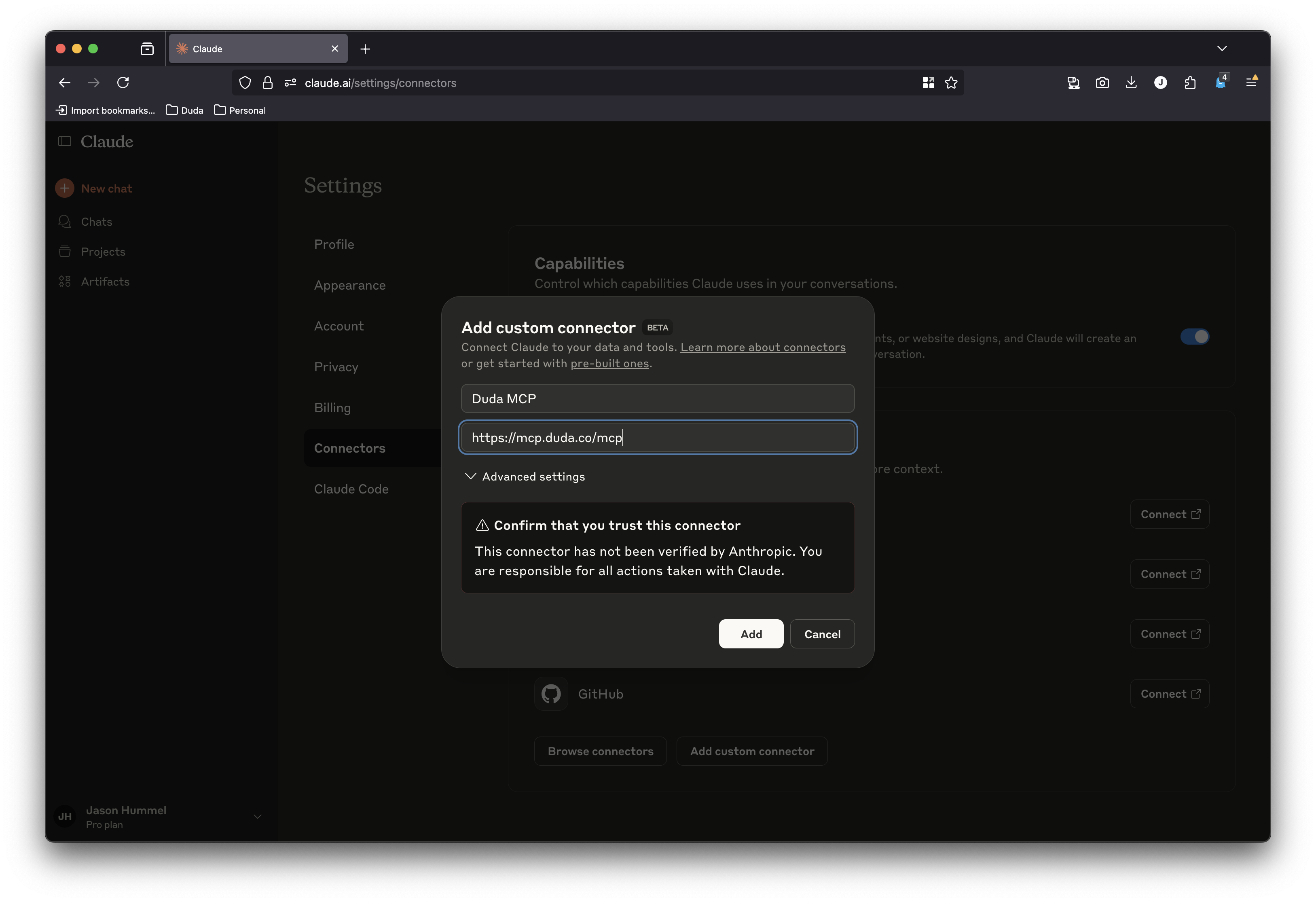Open the tab overview icon beside window controls
This screenshot has width=1316, height=902.
click(147, 49)
